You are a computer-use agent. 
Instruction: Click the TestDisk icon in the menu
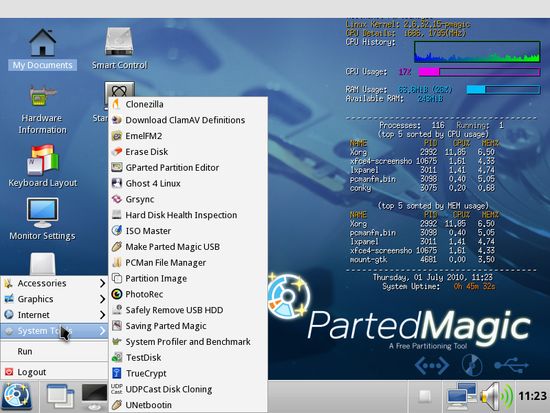tap(116, 357)
